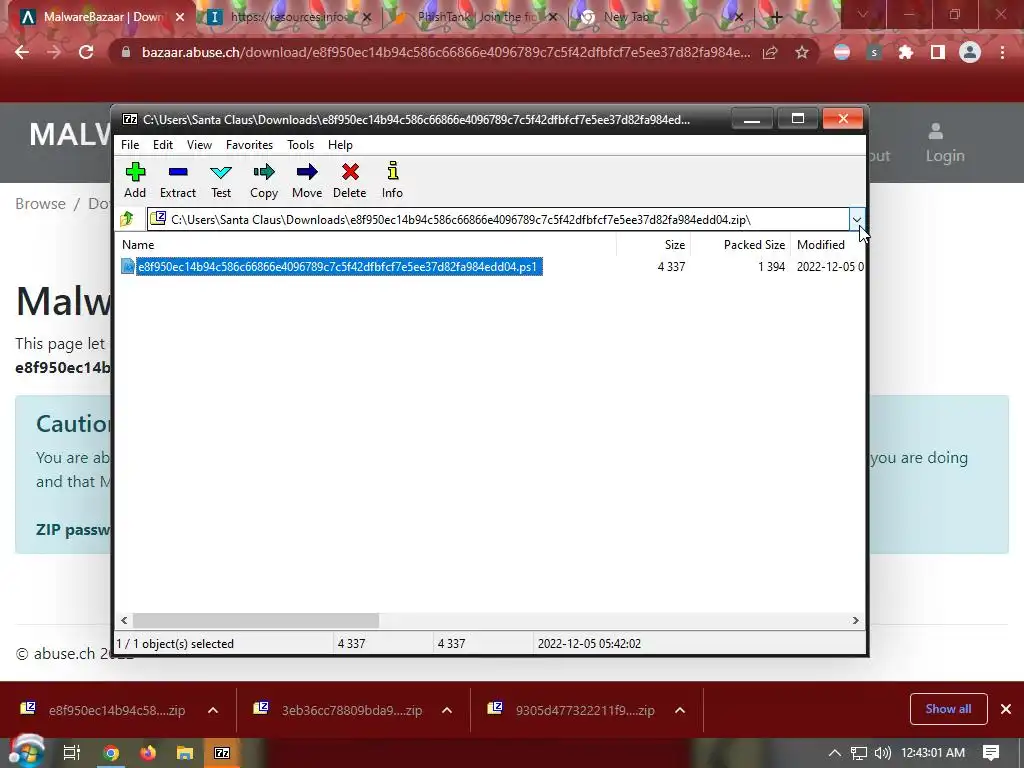
Task: Open the Chrome extensions puzzle icon
Action: click(x=905, y=52)
